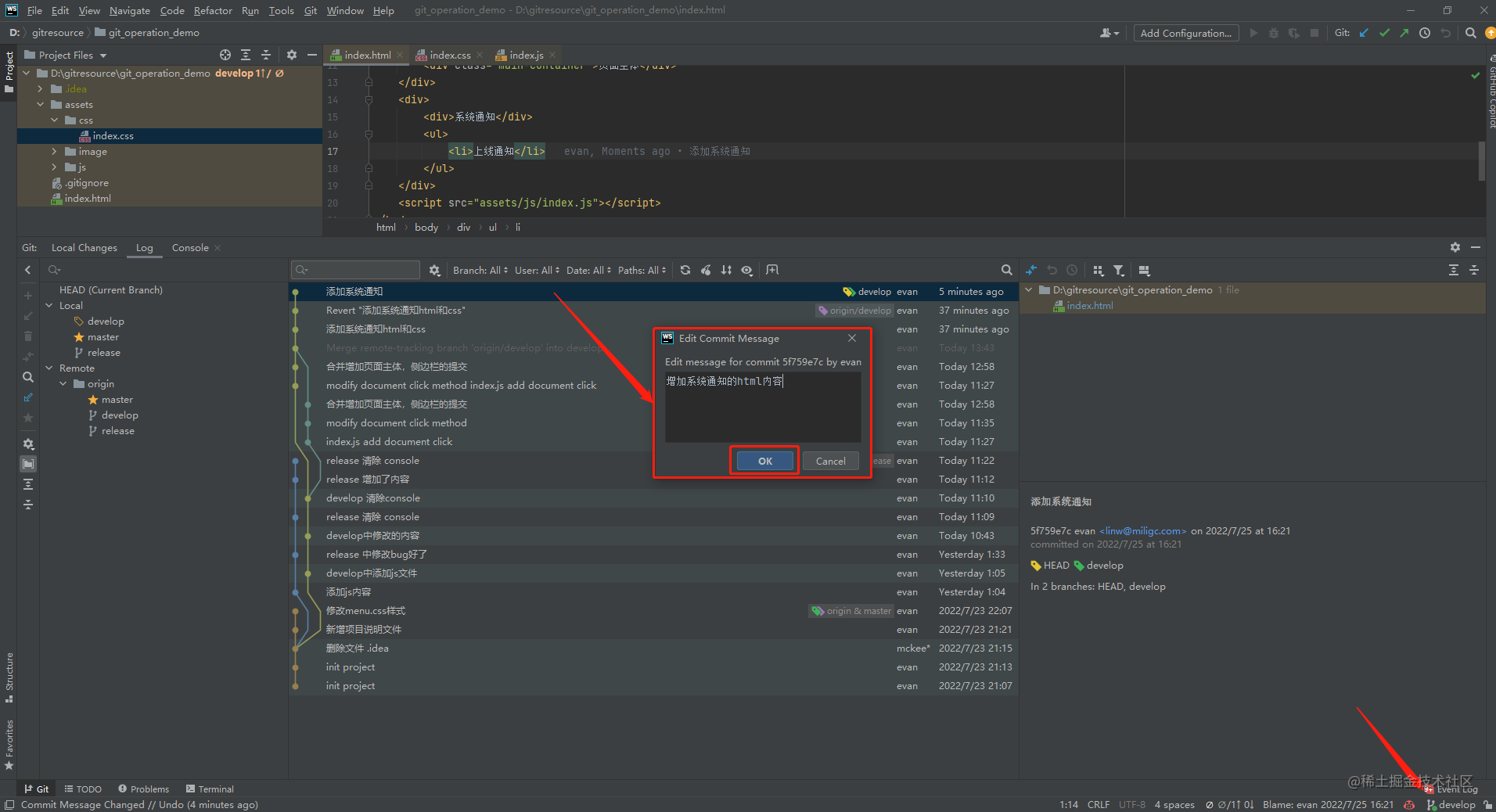Toggle the read-only lock in the status bar

(x=1487, y=804)
